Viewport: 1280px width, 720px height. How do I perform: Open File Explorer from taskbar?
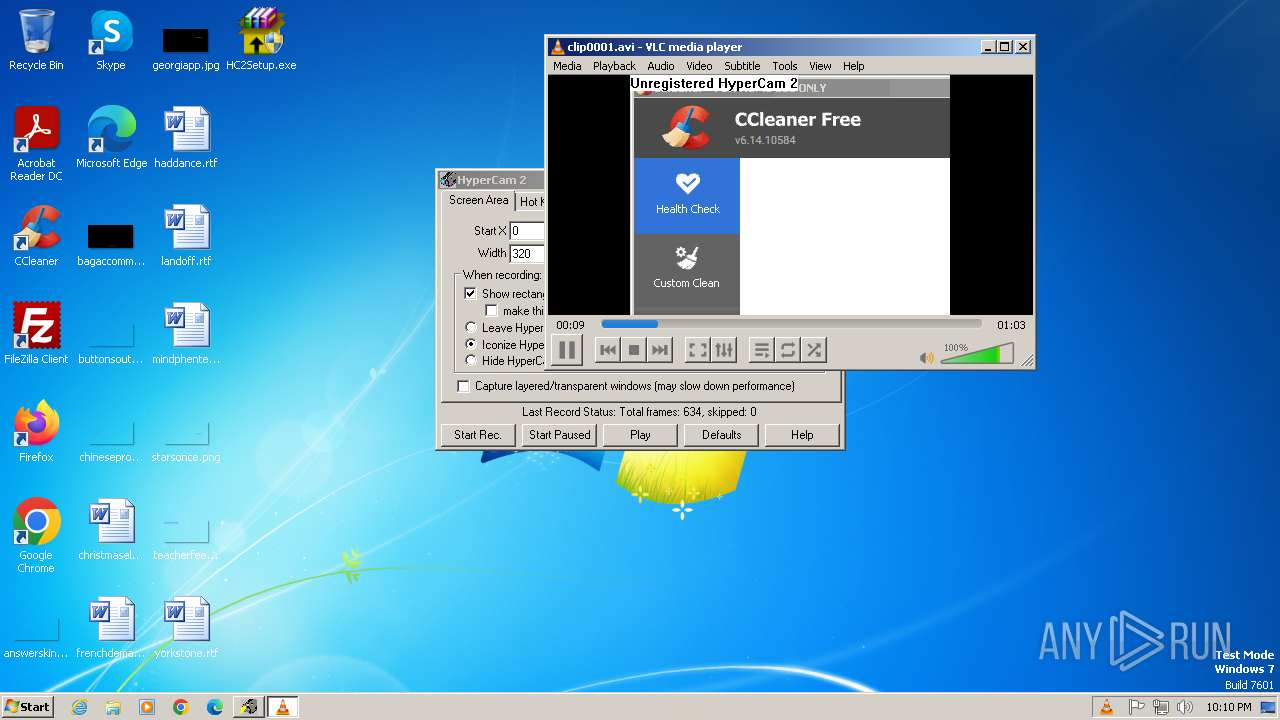(x=113, y=707)
